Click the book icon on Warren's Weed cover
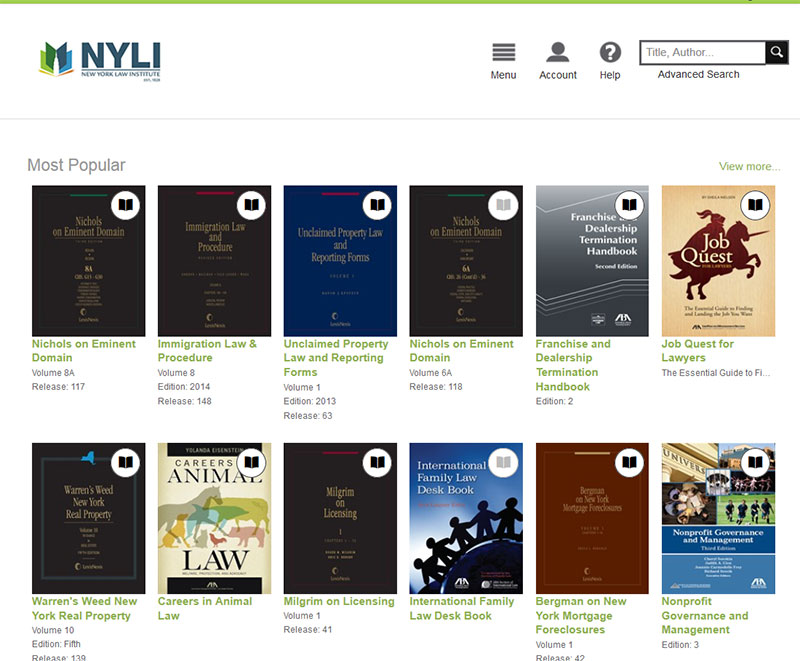 [126, 463]
